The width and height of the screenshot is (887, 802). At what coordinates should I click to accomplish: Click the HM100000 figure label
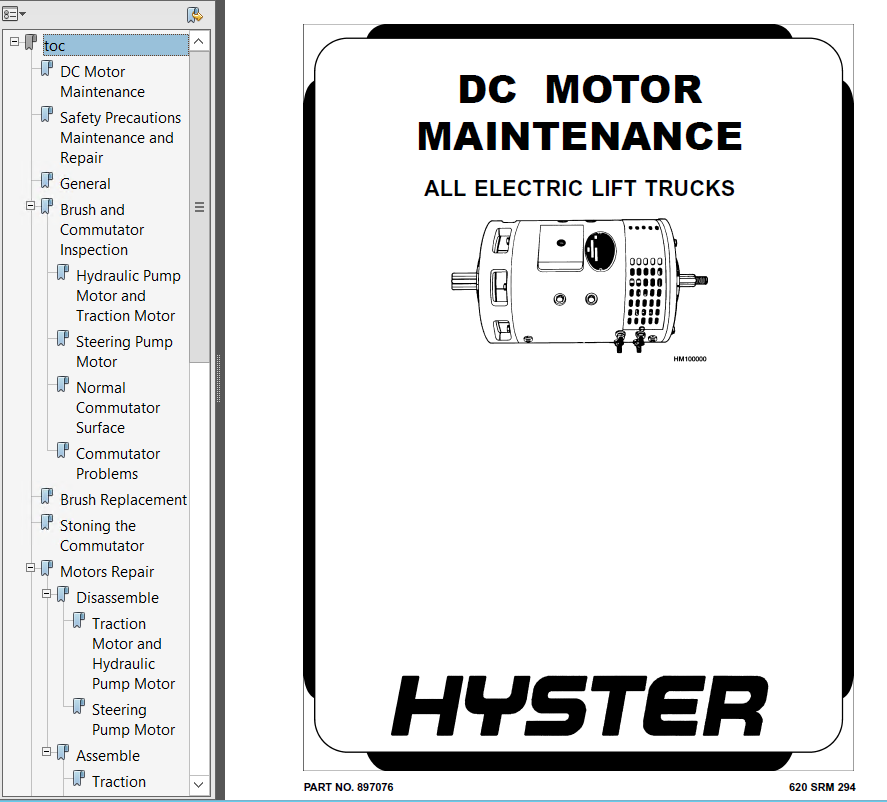690,359
